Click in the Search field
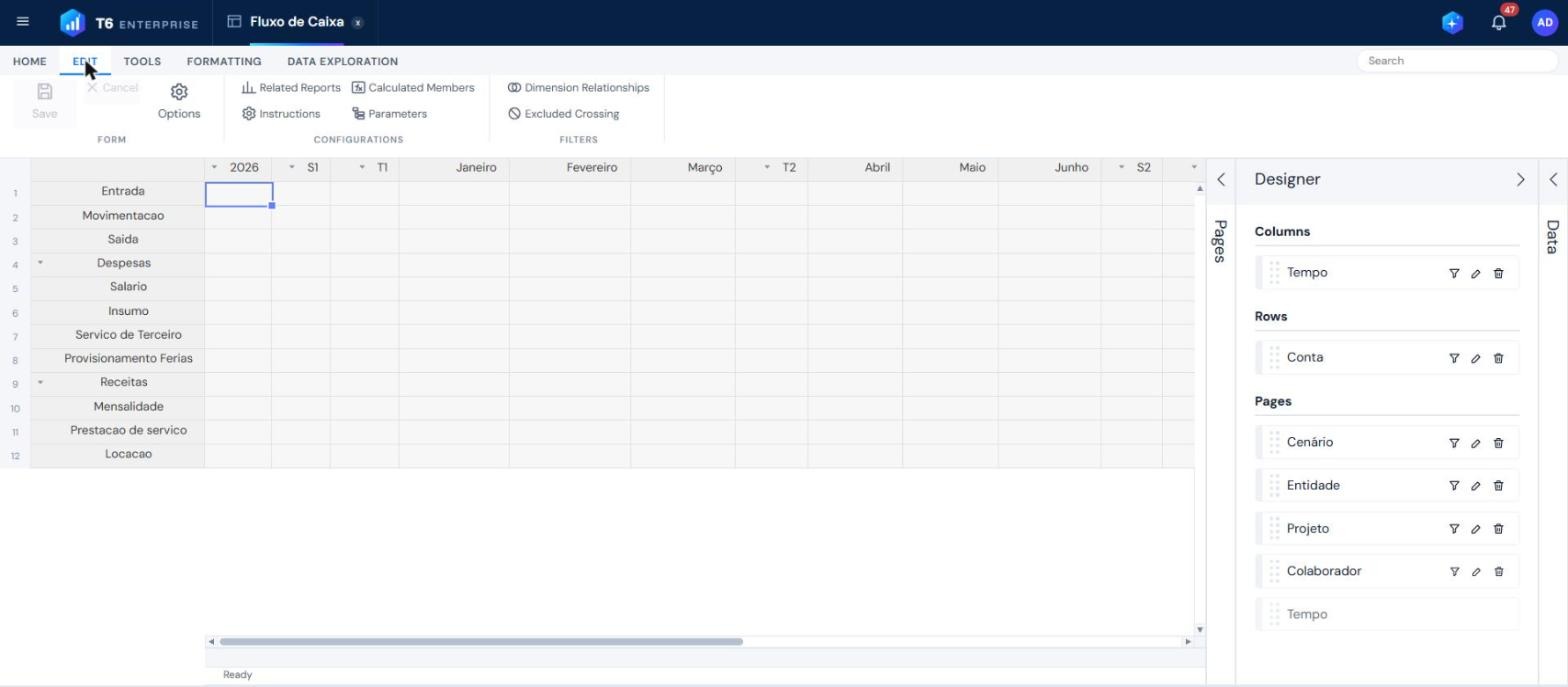This screenshot has width=1568, height=687. click(x=1456, y=61)
